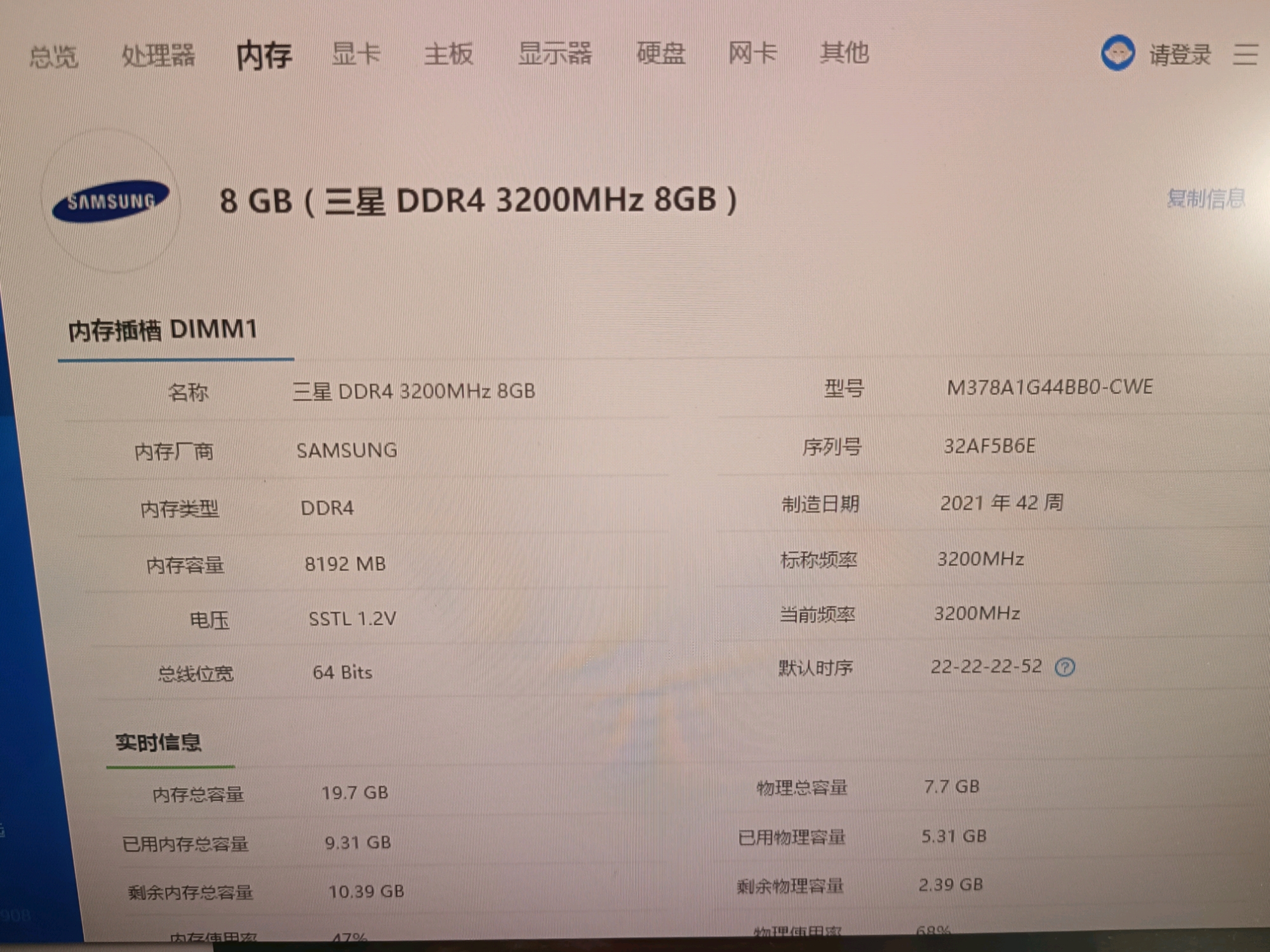Viewport: 1270px width, 952px height.
Task: Switch to the 处理器 tab
Action: point(158,55)
